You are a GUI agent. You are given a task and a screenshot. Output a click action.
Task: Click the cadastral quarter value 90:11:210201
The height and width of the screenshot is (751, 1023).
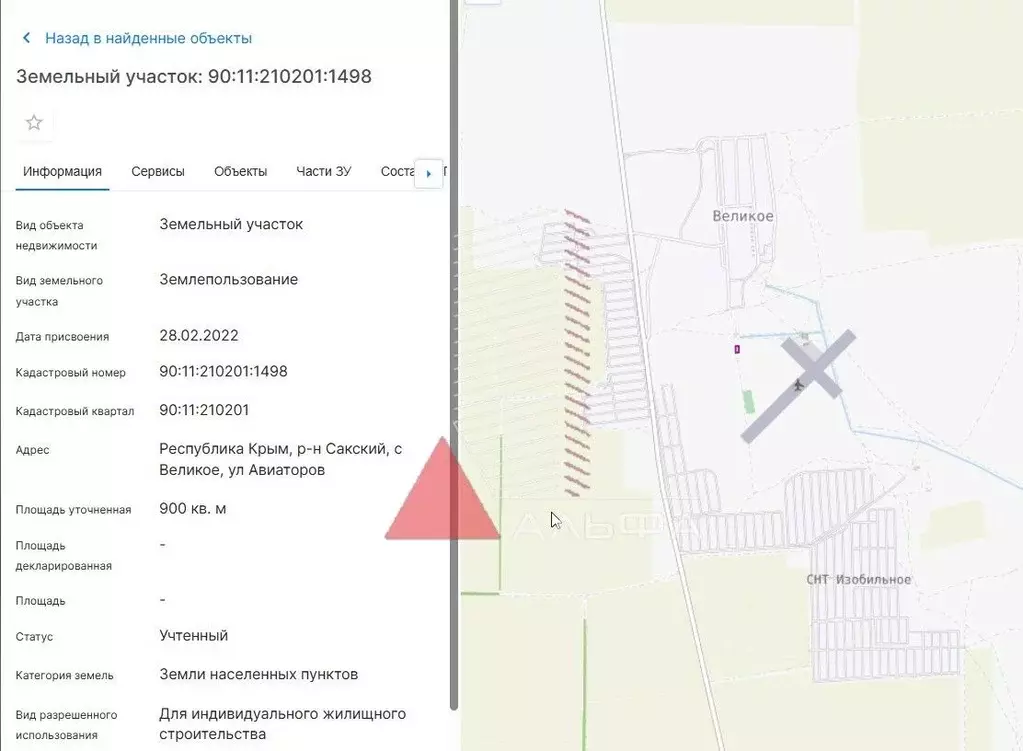204,410
